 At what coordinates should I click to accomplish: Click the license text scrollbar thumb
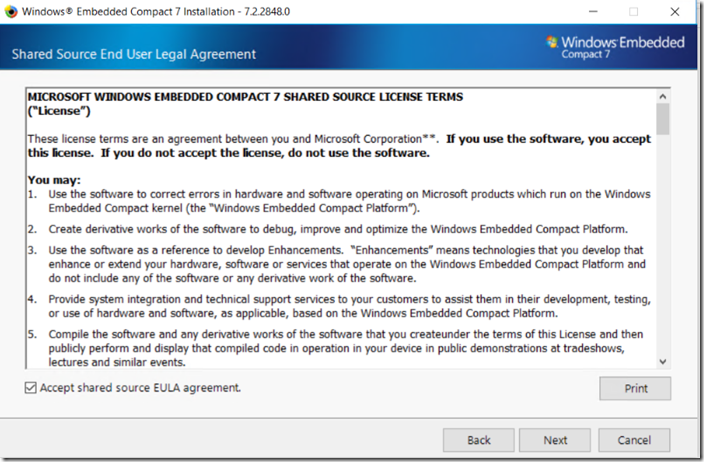(663, 119)
